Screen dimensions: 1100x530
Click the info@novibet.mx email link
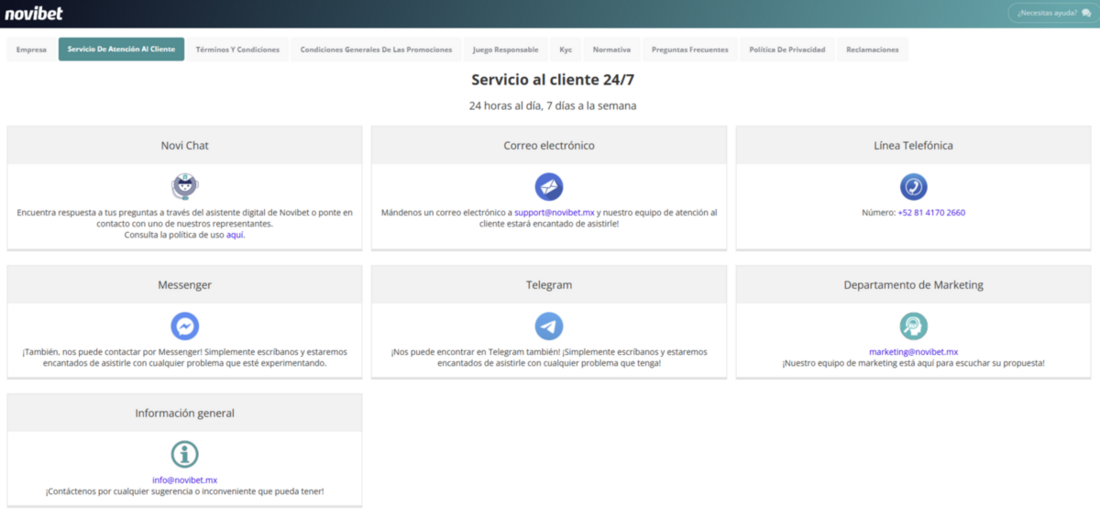tap(185, 480)
